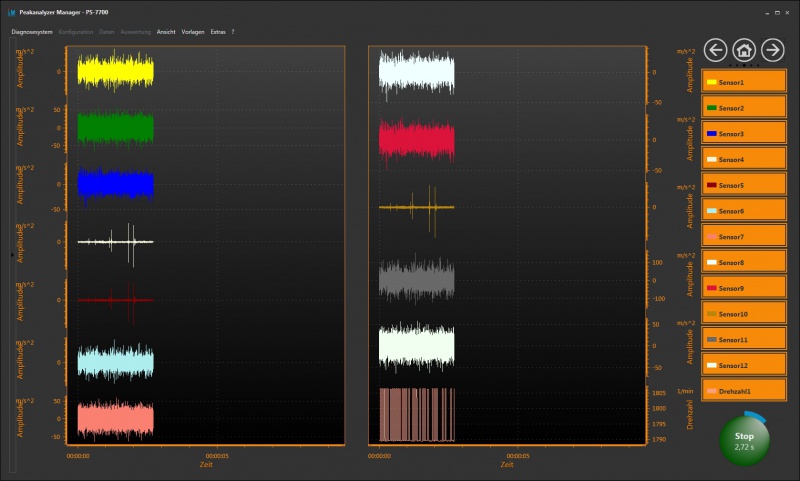800x481 pixels.
Task: Click the Sensor3 blue color swatch
Action: [x=711, y=134]
